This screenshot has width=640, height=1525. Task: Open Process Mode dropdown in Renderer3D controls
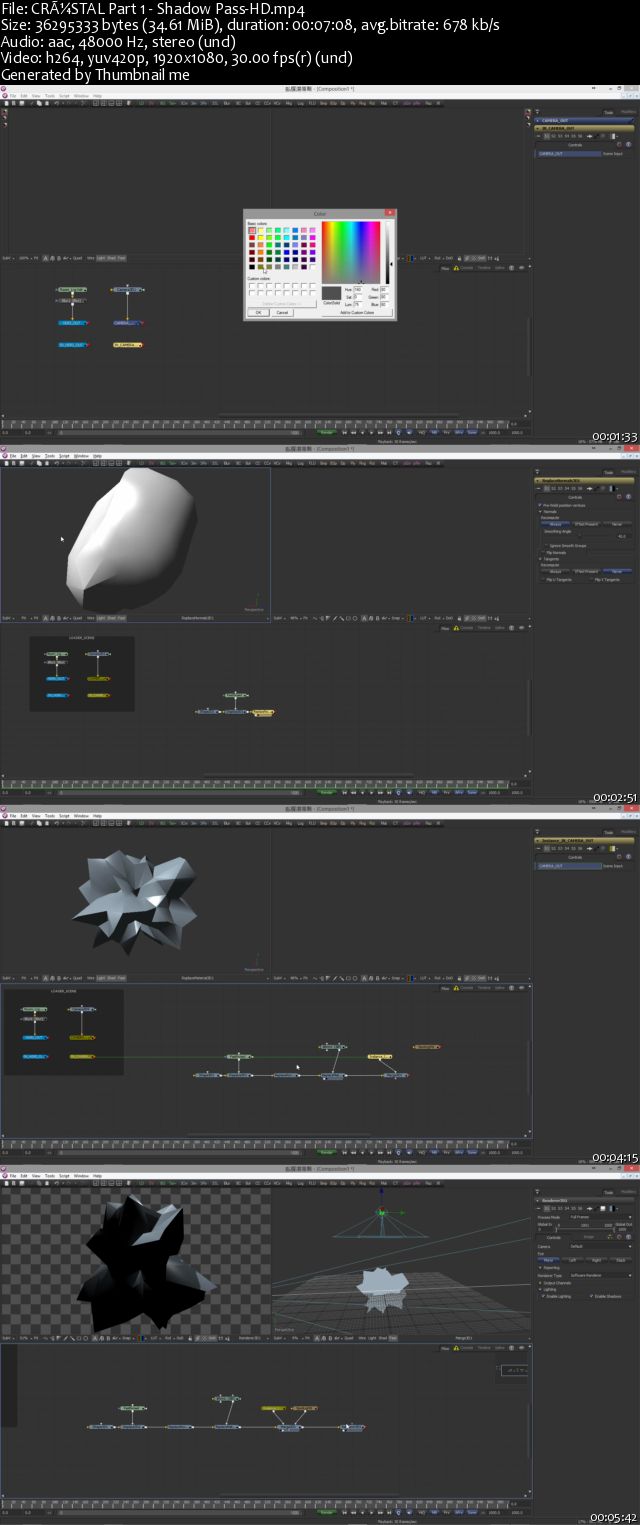[600, 1217]
